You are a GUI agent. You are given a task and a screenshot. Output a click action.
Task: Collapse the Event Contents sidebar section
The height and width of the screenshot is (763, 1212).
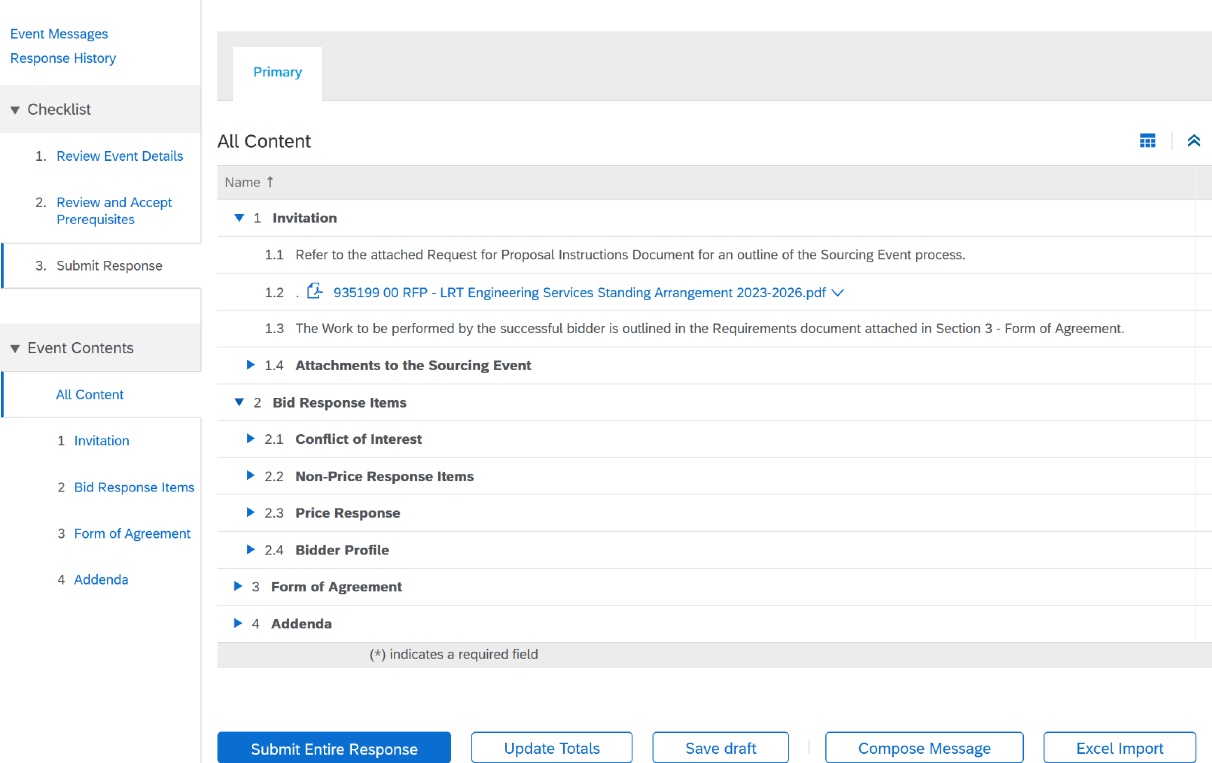click(15, 349)
